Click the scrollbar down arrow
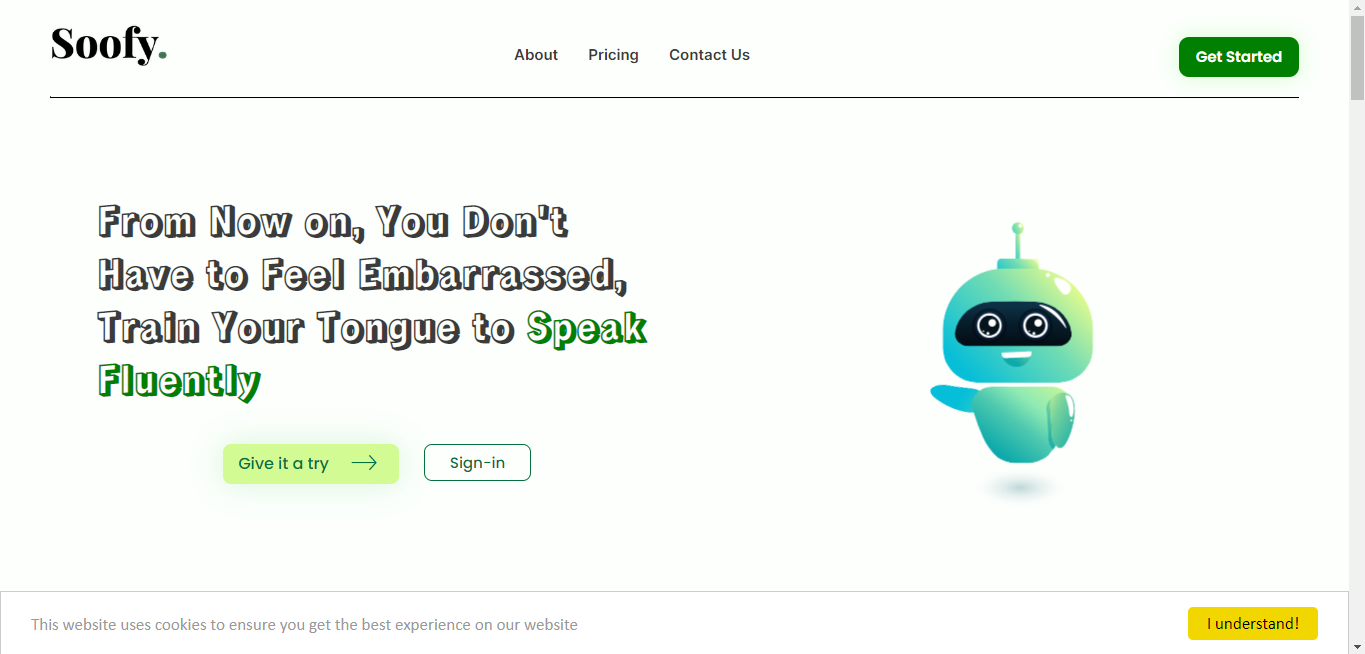Image resolution: width=1365 pixels, height=654 pixels. (1357, 646)
